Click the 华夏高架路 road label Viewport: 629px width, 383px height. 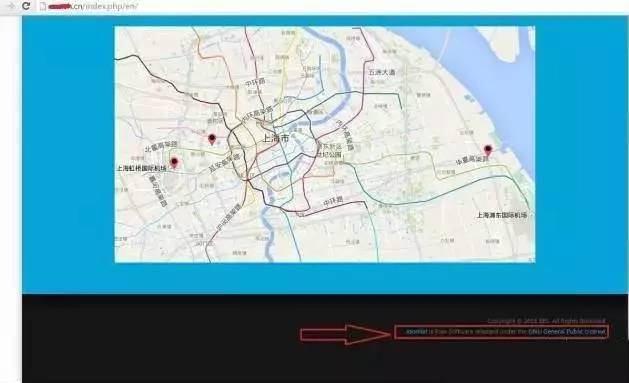pyautogui.click(x=472, y=160)
